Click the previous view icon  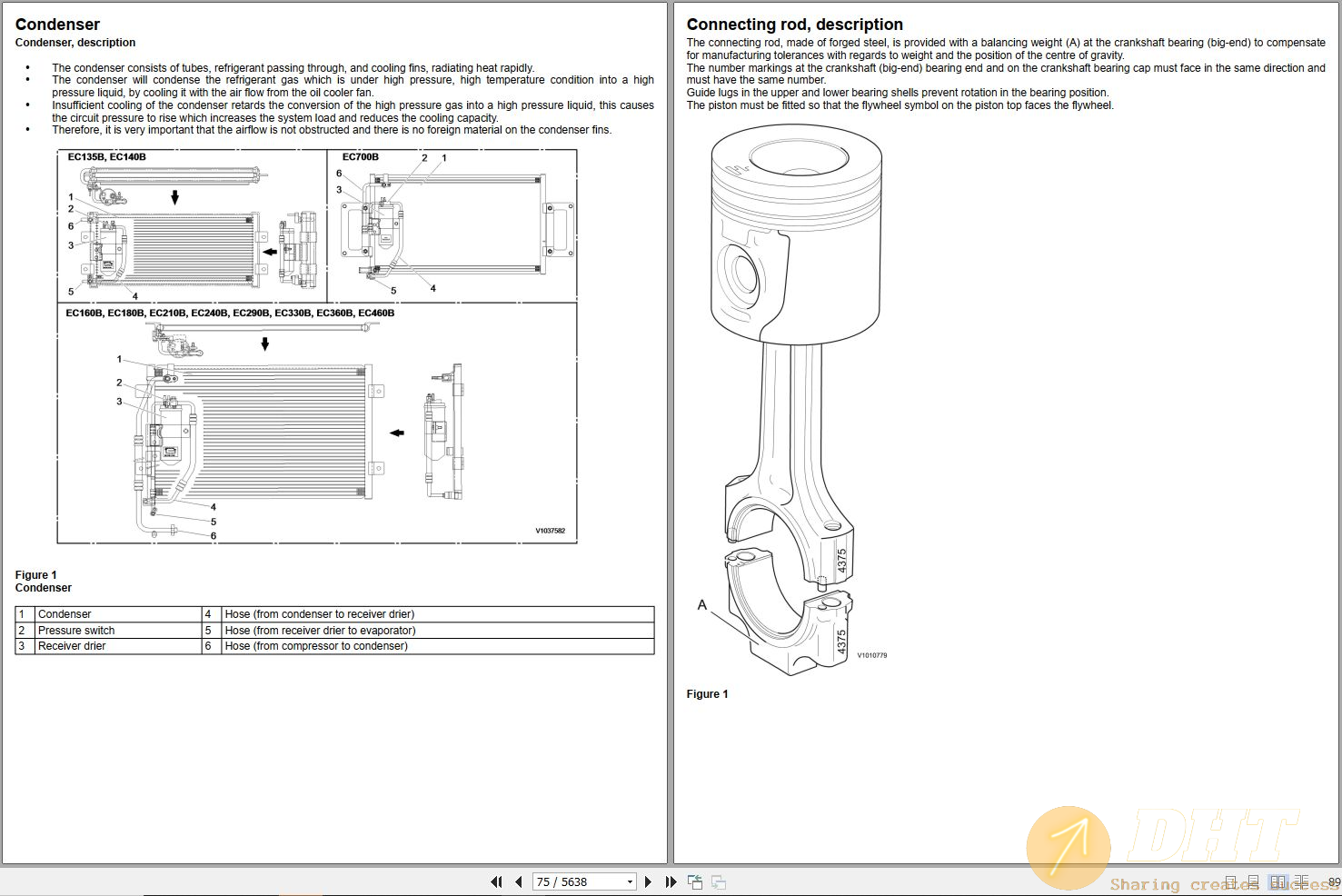[x=695, y=881]
